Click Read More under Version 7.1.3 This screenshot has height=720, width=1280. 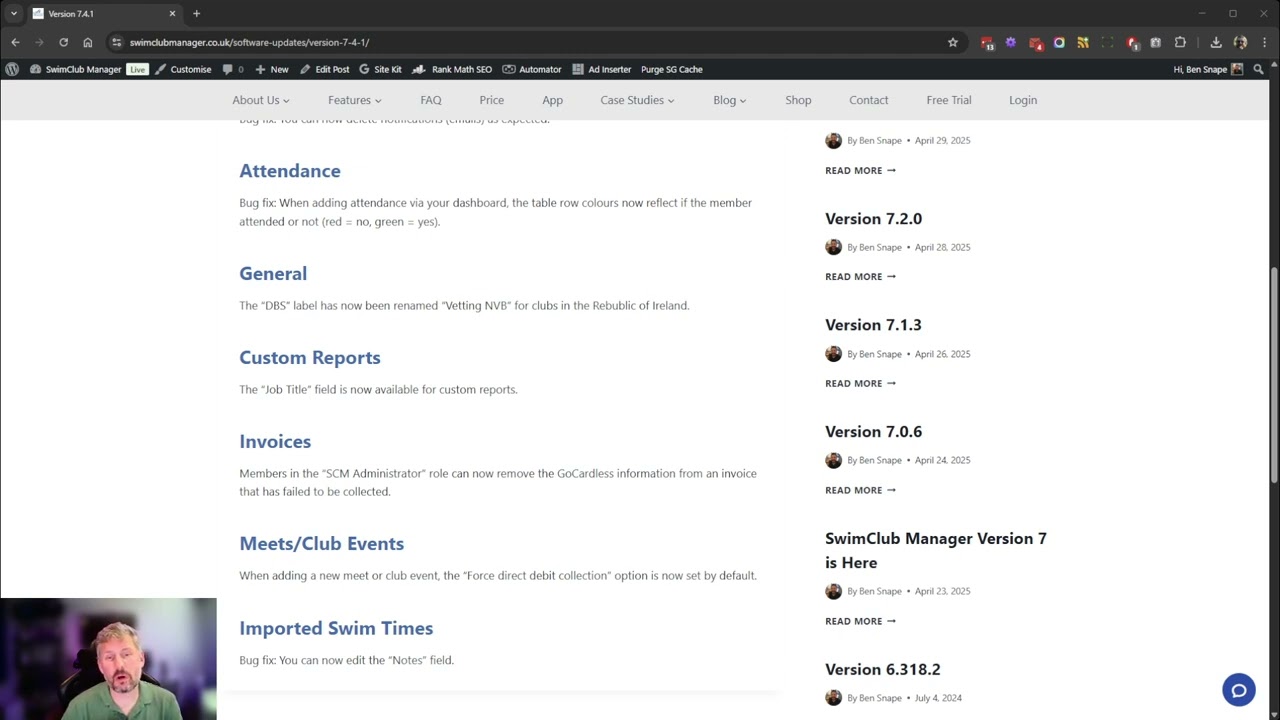pos(860,383)
